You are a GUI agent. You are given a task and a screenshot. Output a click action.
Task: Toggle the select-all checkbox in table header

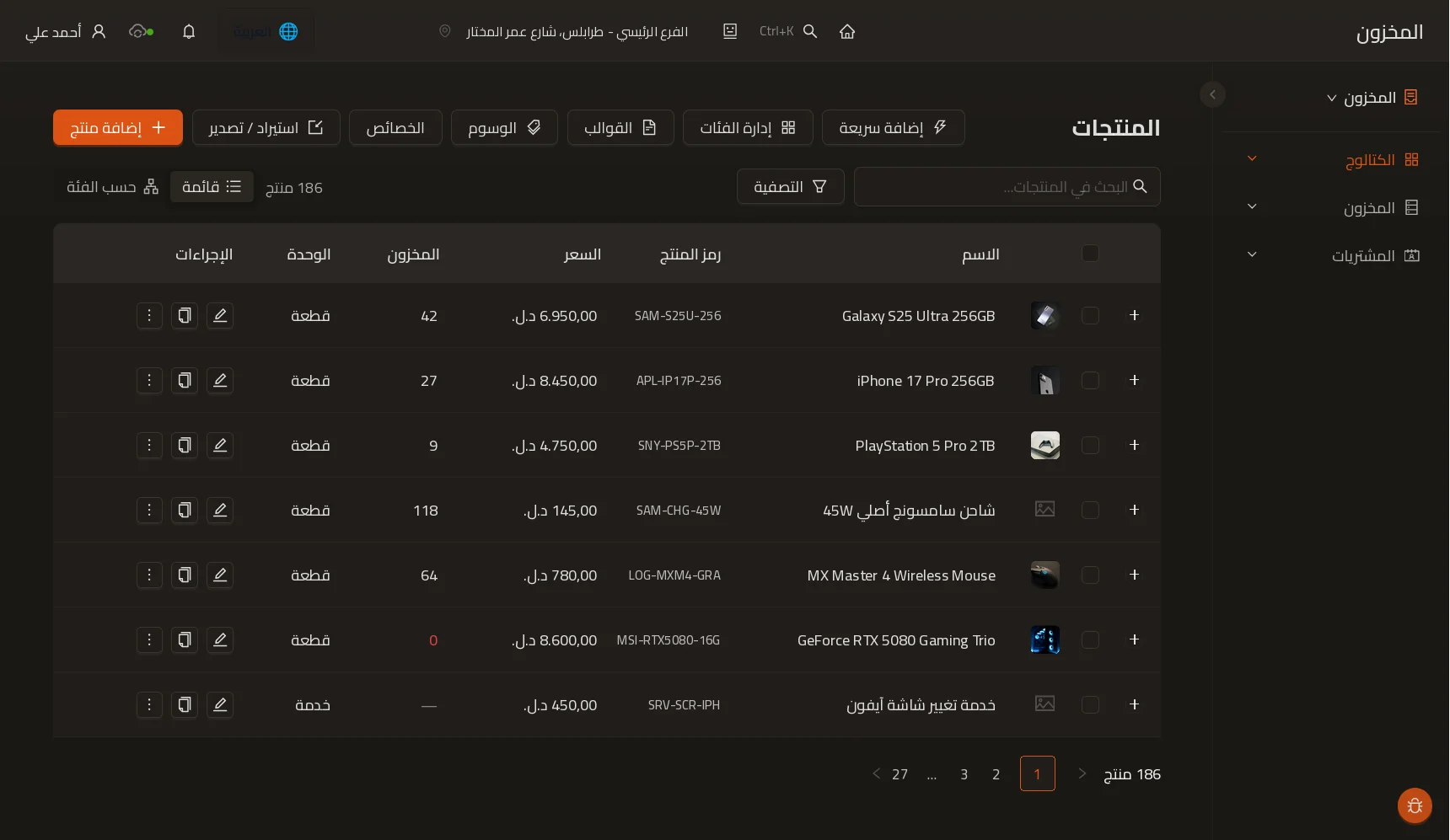pyautogui.click(x=1090, y=254)
